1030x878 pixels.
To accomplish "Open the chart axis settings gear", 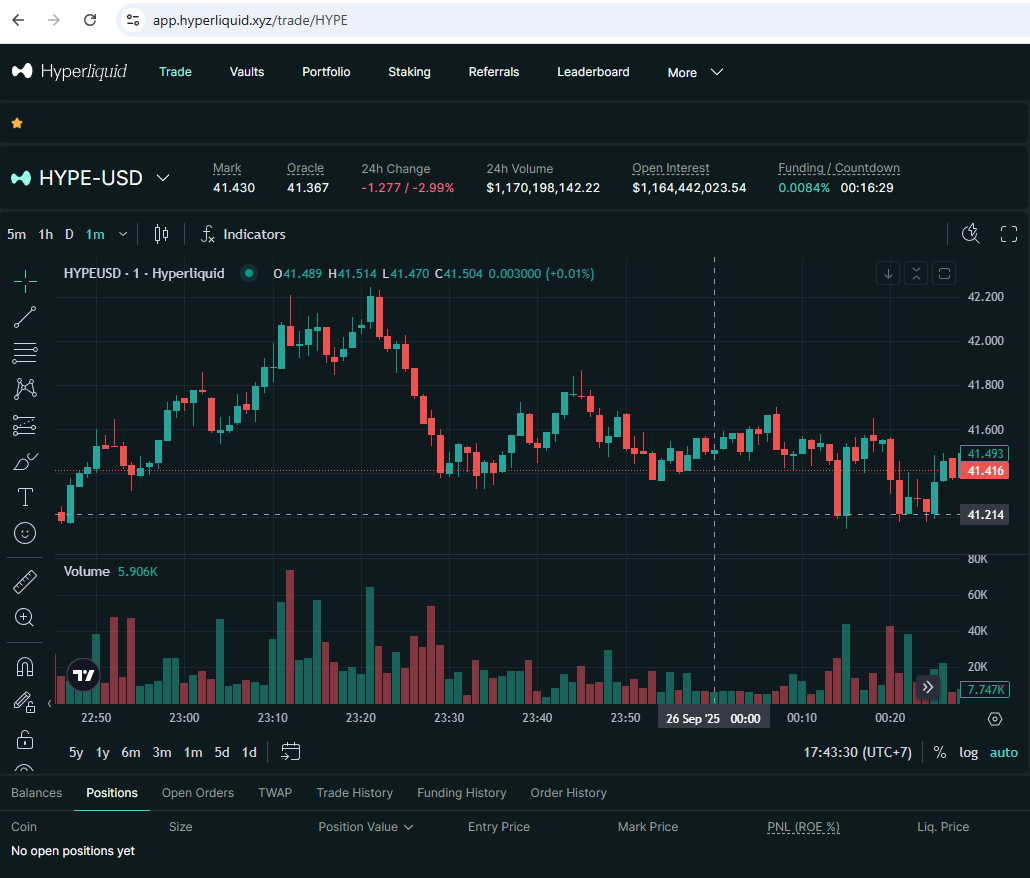I will pos(995,718).
